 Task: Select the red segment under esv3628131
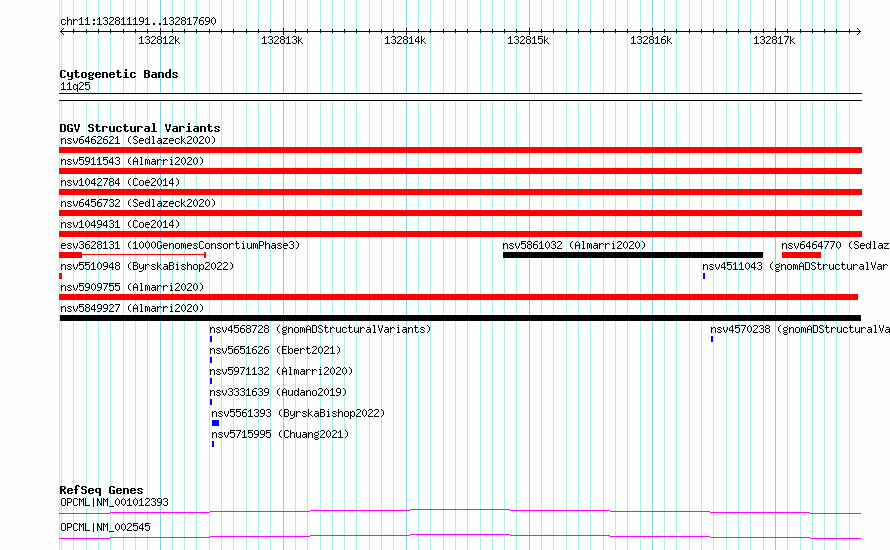tap(71, 255)
